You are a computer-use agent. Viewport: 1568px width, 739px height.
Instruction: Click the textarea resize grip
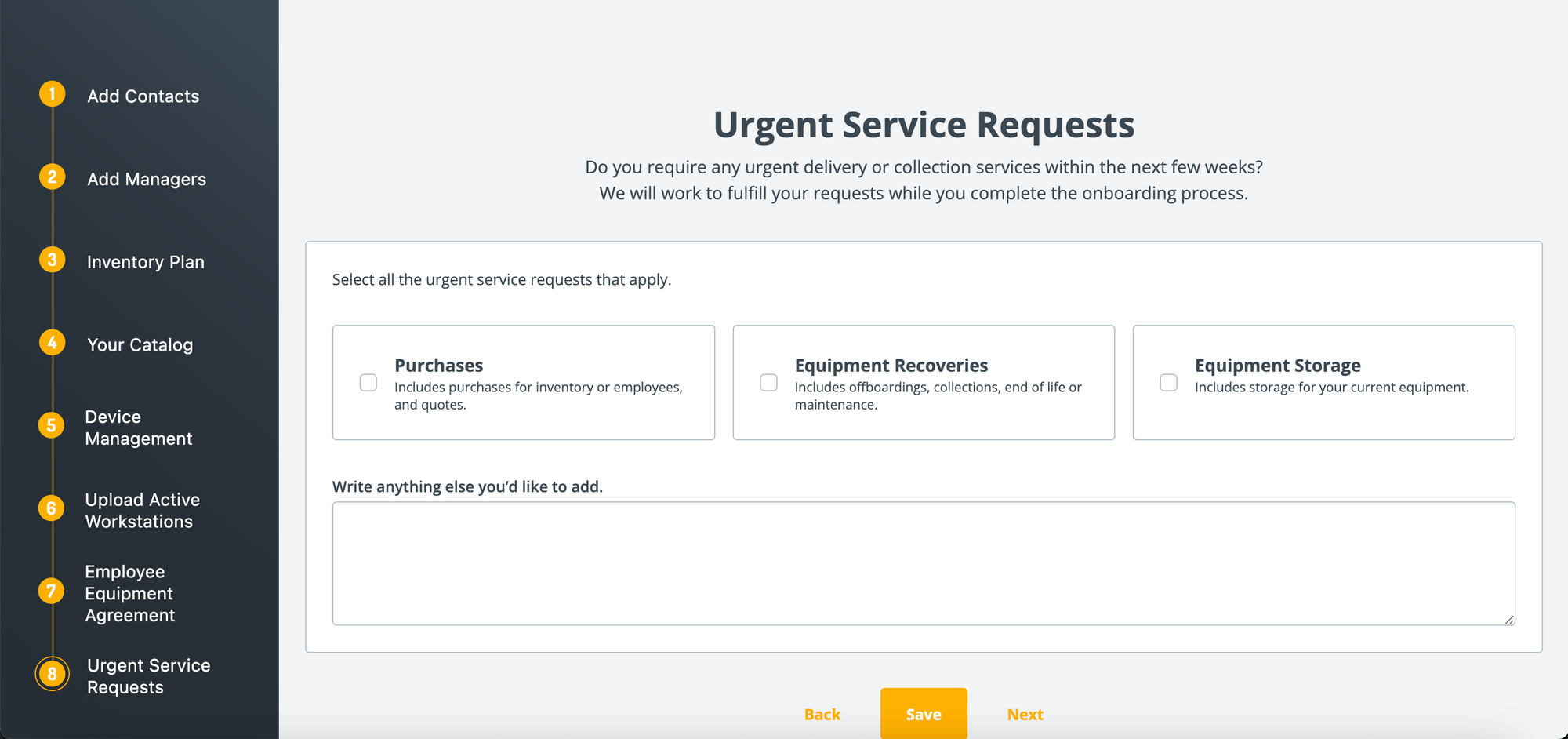tap(1510, 621)
